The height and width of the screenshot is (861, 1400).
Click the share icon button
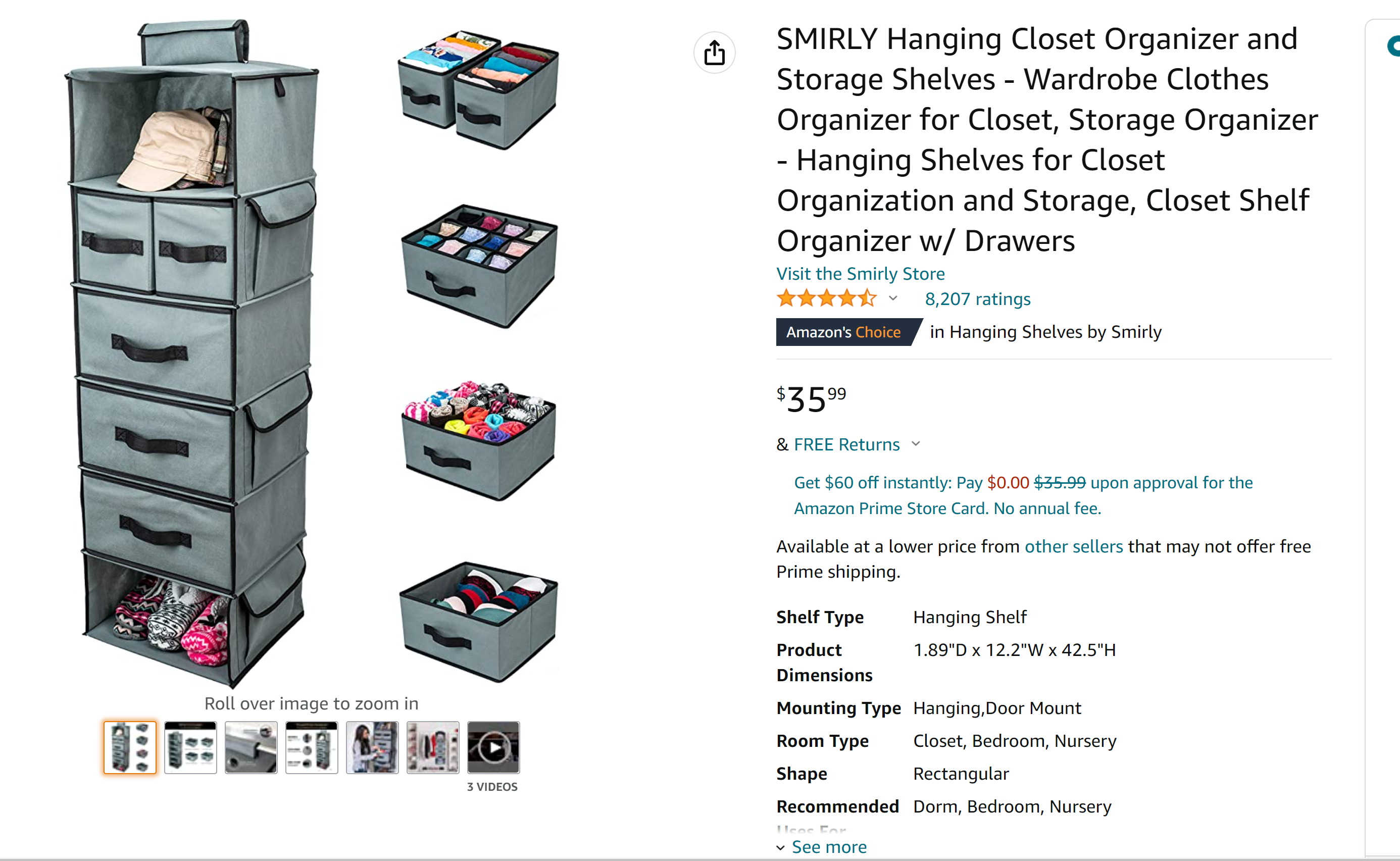pyautogui.click(x=715, y=53)
